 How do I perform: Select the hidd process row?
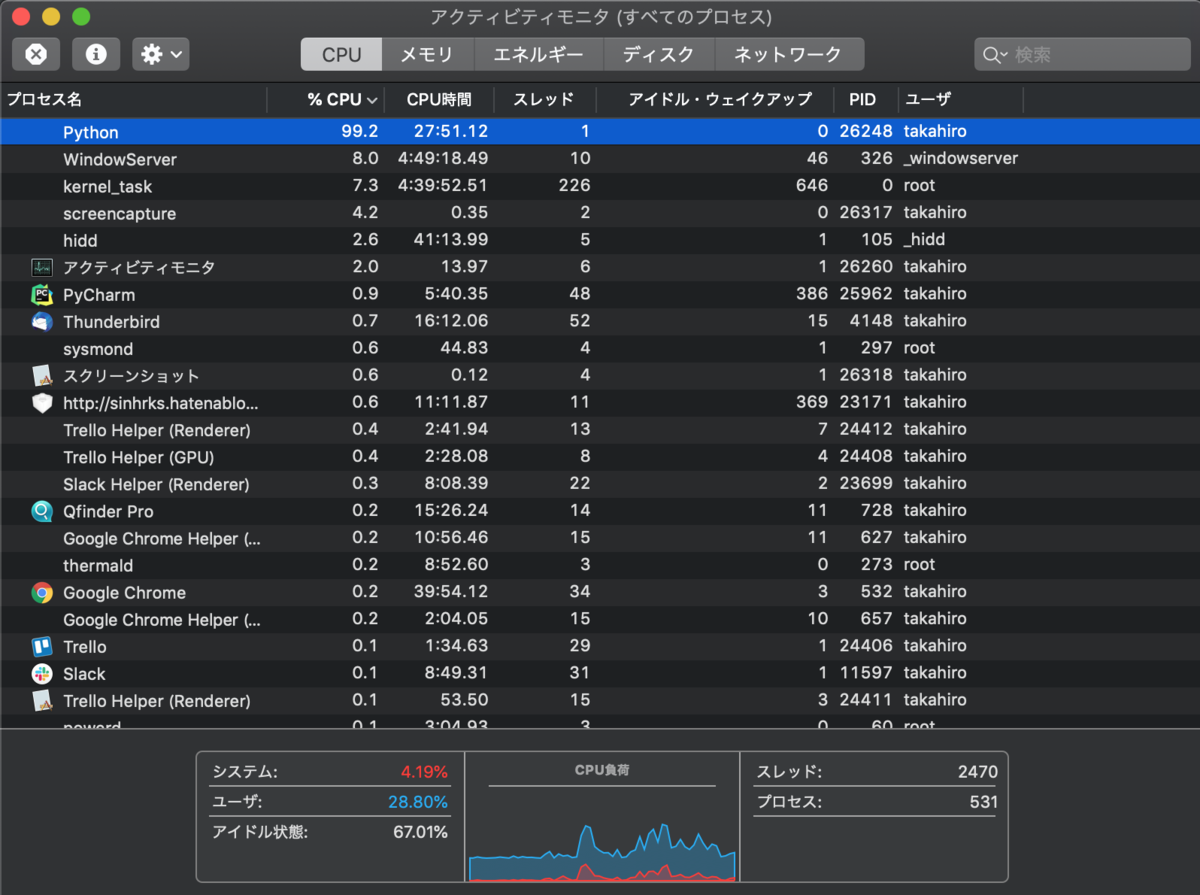click(600, 240)
